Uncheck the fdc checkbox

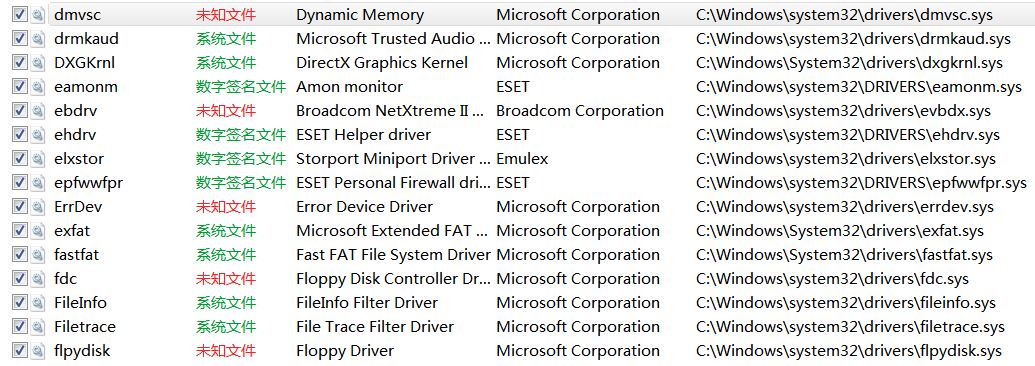pos(20,279)
